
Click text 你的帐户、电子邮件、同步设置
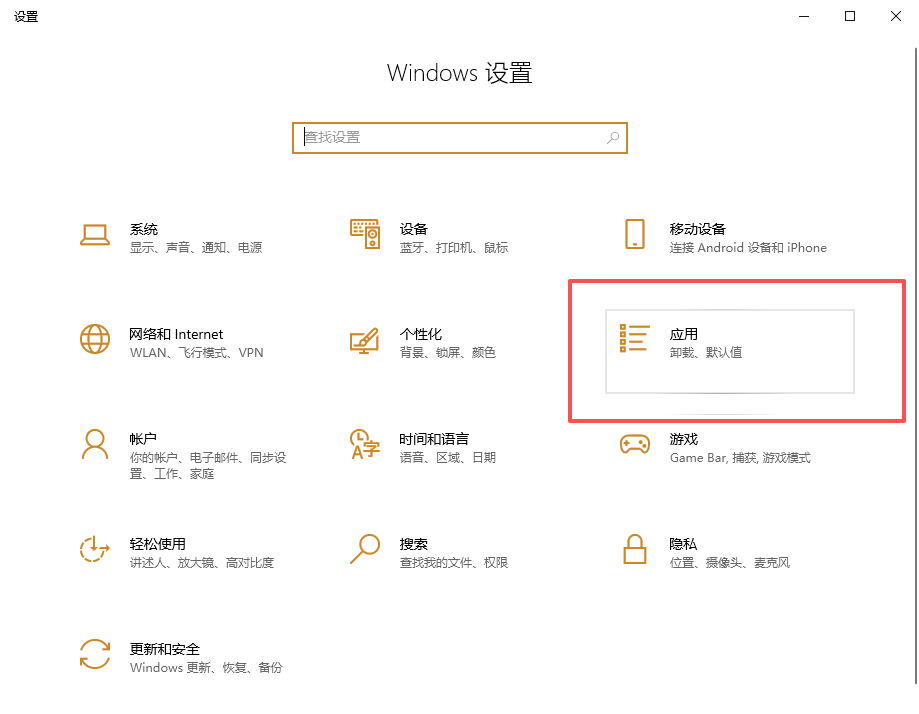(x=207, y=465)
